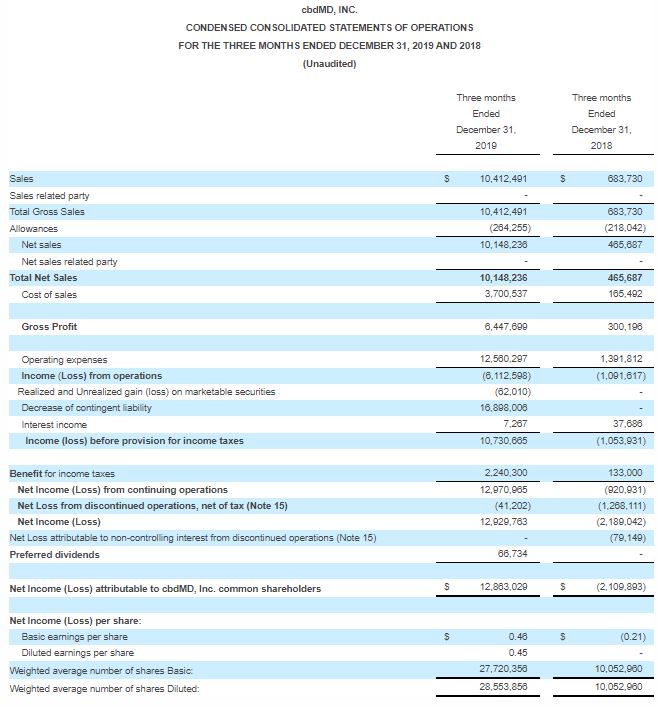659x708 pixels.
Task: Click the 'Benefit for income taxes' label
Action: pos(62,473)
